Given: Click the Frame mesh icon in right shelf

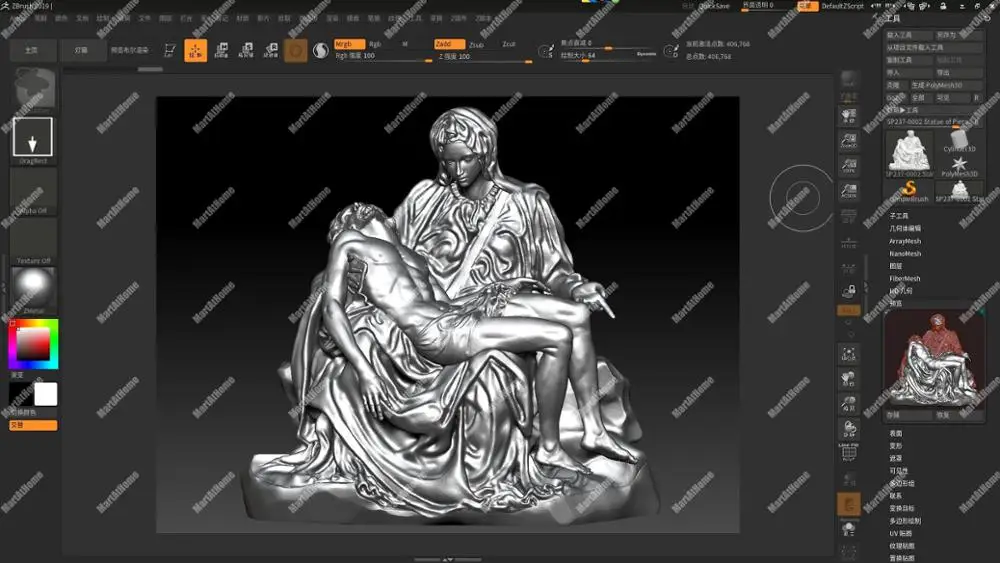Looking at the screenshot, I should [849, 355].
